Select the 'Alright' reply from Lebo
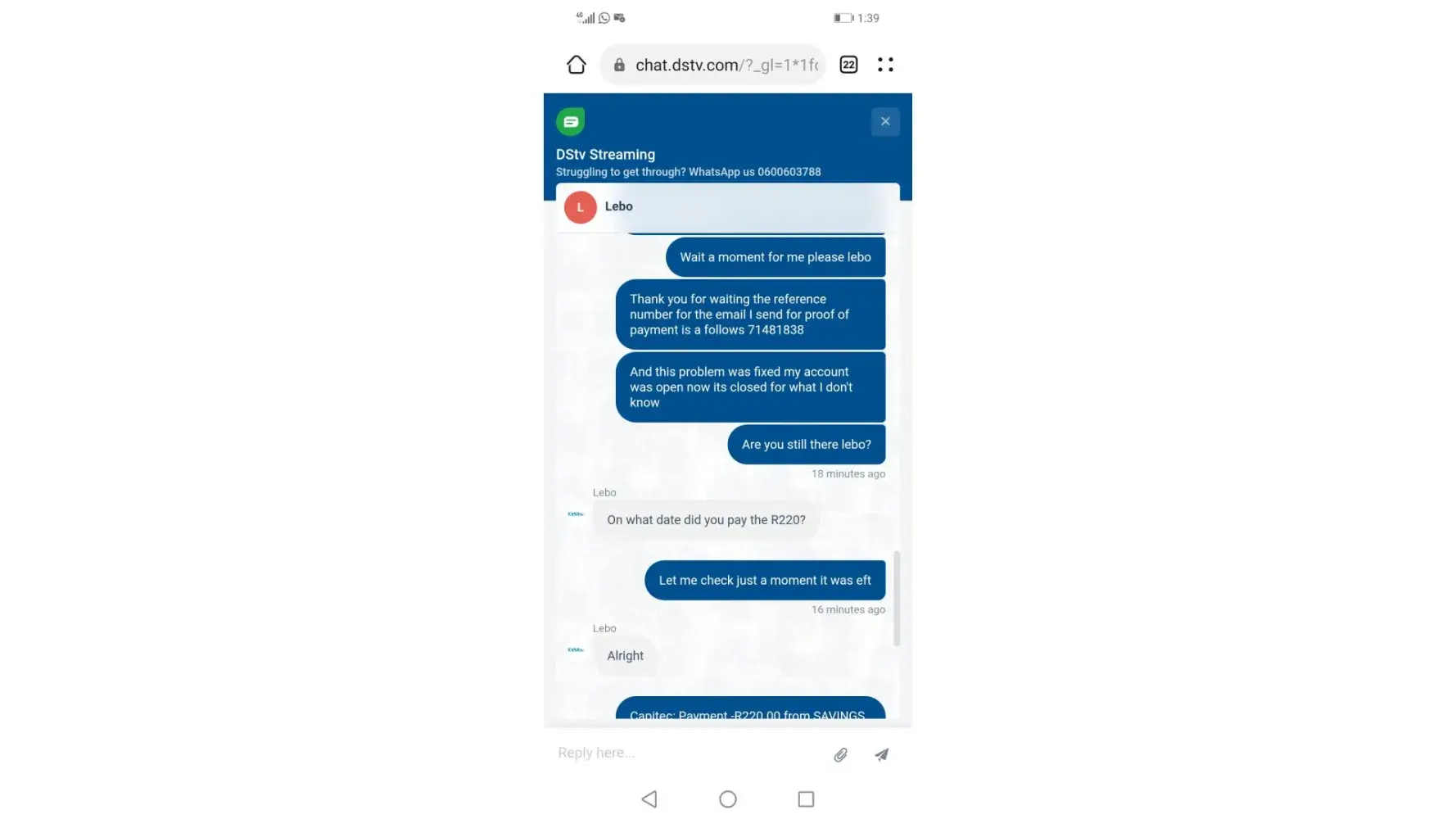The width and height of the screenshot is (1456, 819). [x=625, y=656]
